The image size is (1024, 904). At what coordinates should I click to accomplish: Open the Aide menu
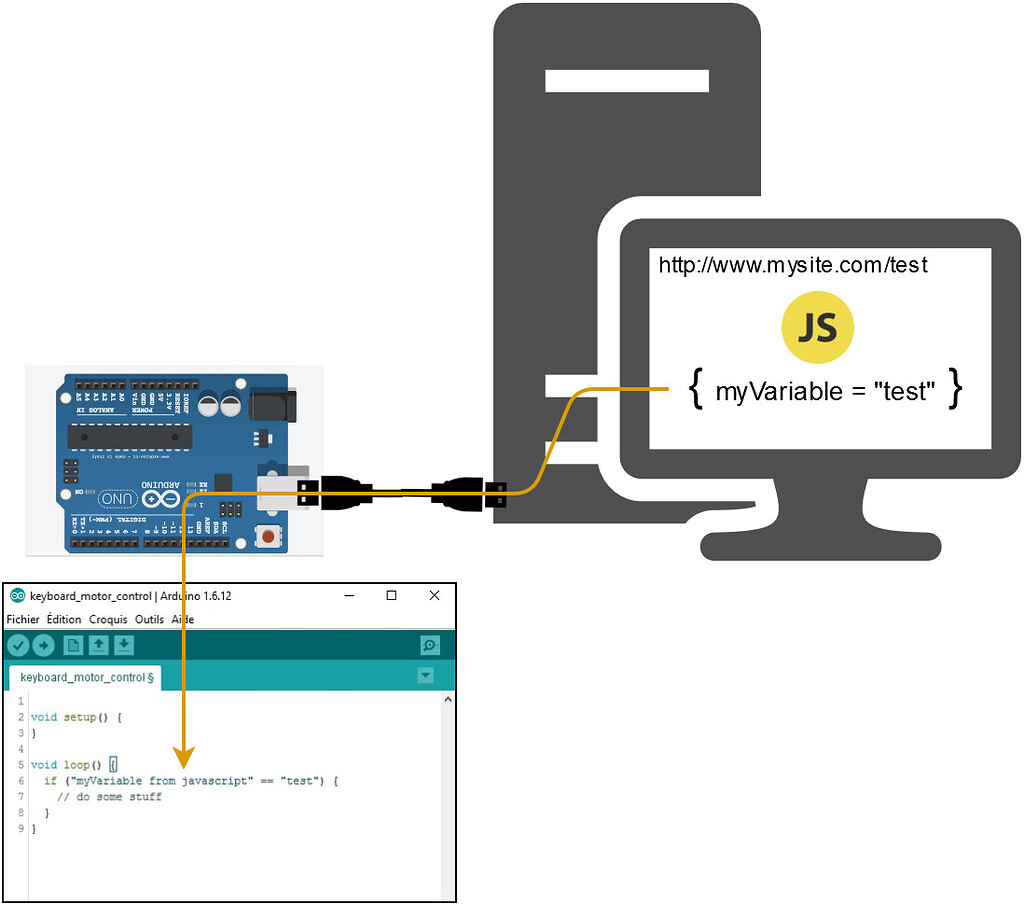pyautogui.click(x=182, y=619)
